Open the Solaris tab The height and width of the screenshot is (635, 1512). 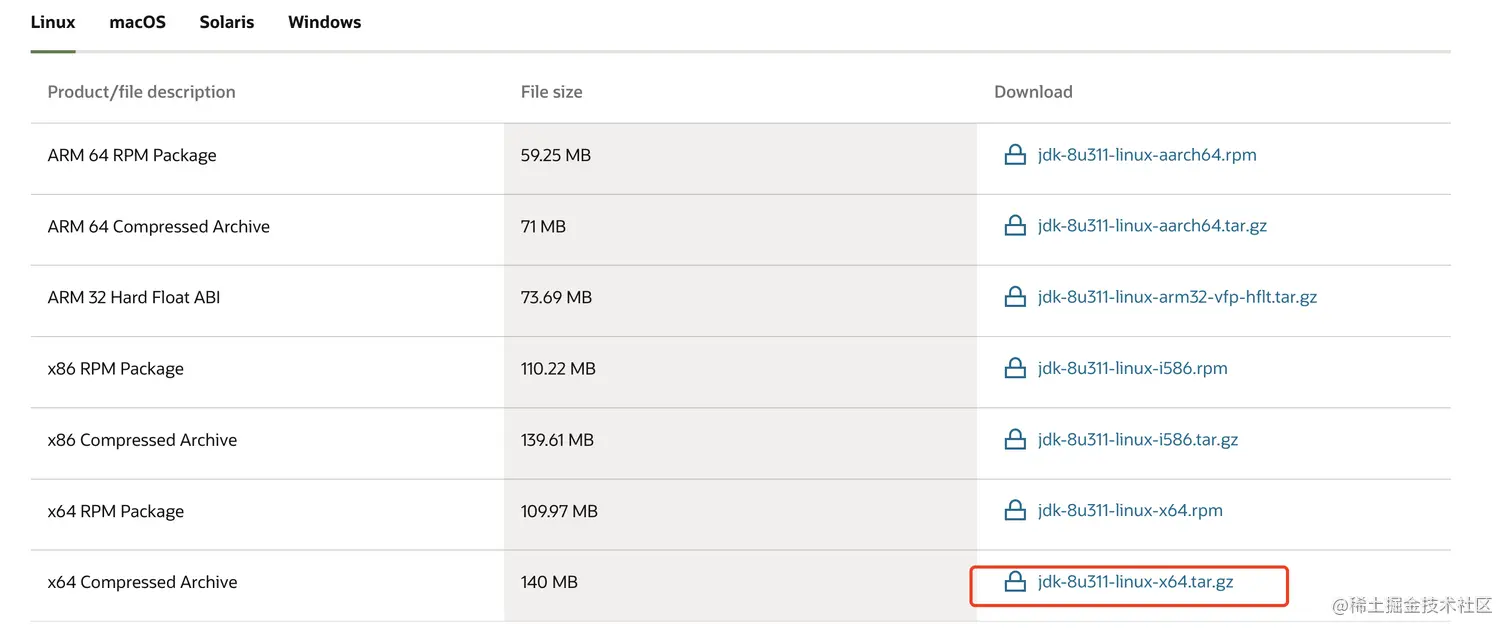point(227,22)
